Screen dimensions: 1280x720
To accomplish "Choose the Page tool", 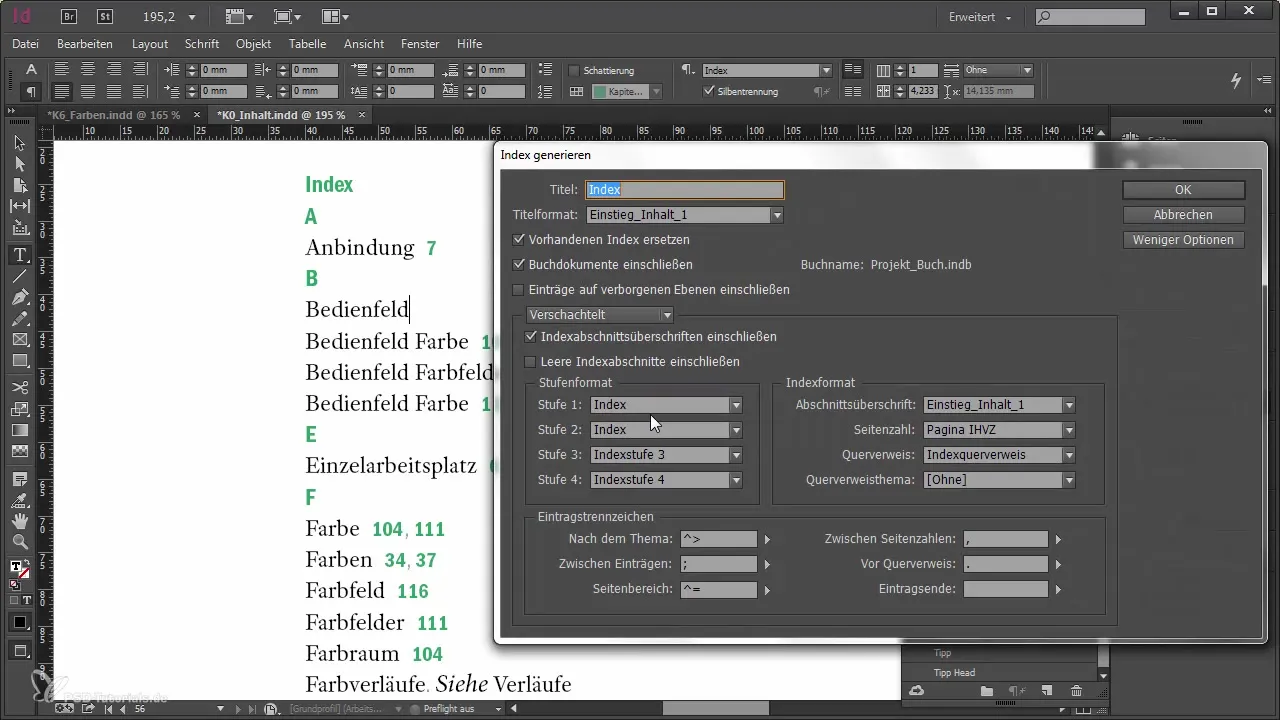I will 19,184.
